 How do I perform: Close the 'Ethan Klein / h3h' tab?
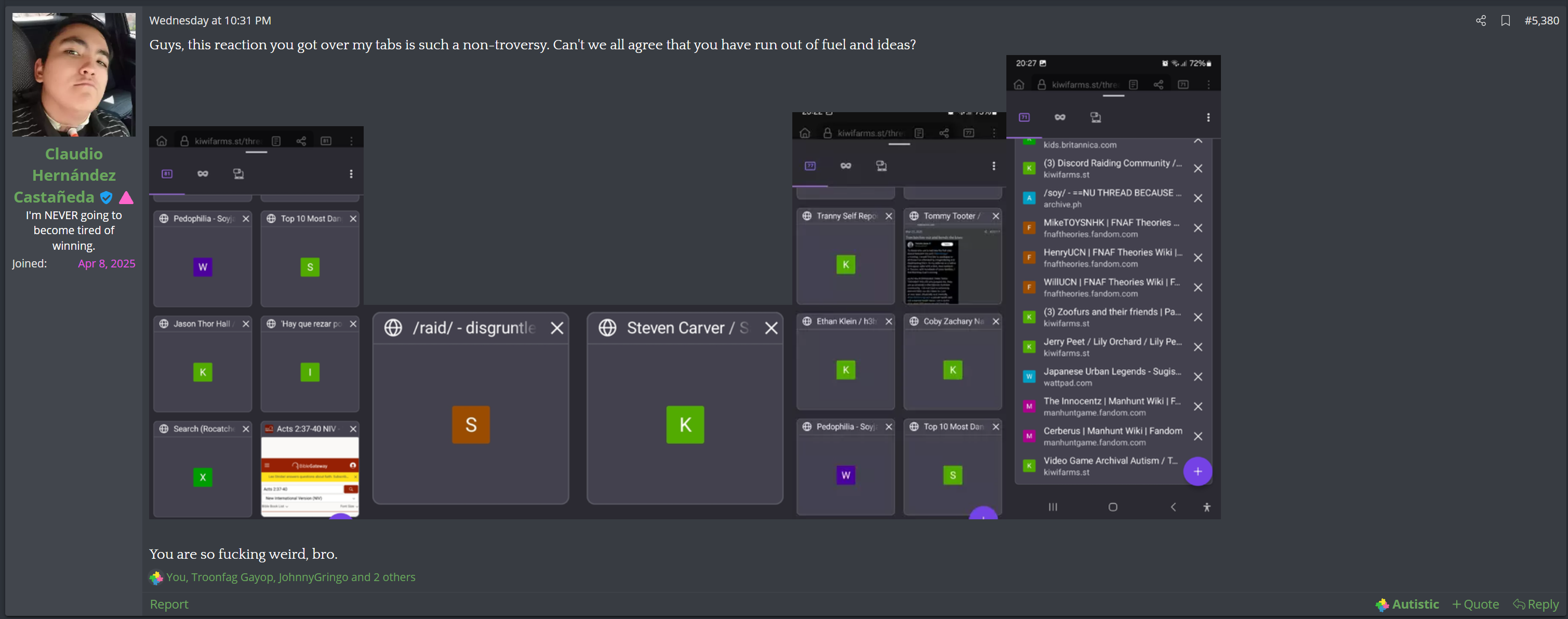point(889,321)
